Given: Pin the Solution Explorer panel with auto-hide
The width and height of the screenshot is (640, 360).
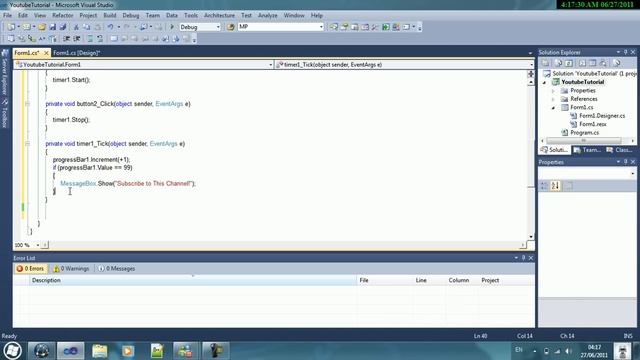Looking at the screenshot, I should tap(625, 52).
